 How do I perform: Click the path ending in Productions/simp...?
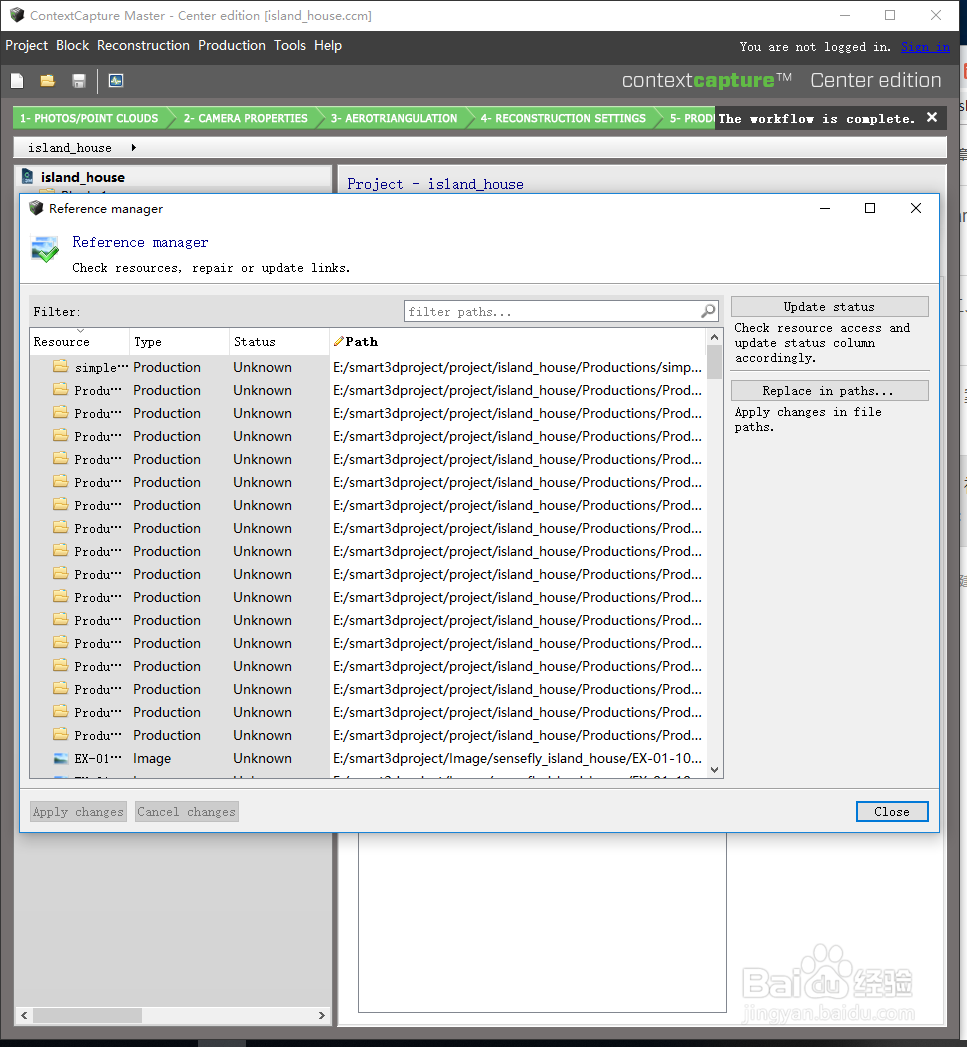pyautogui.click(x=518, y=367)
